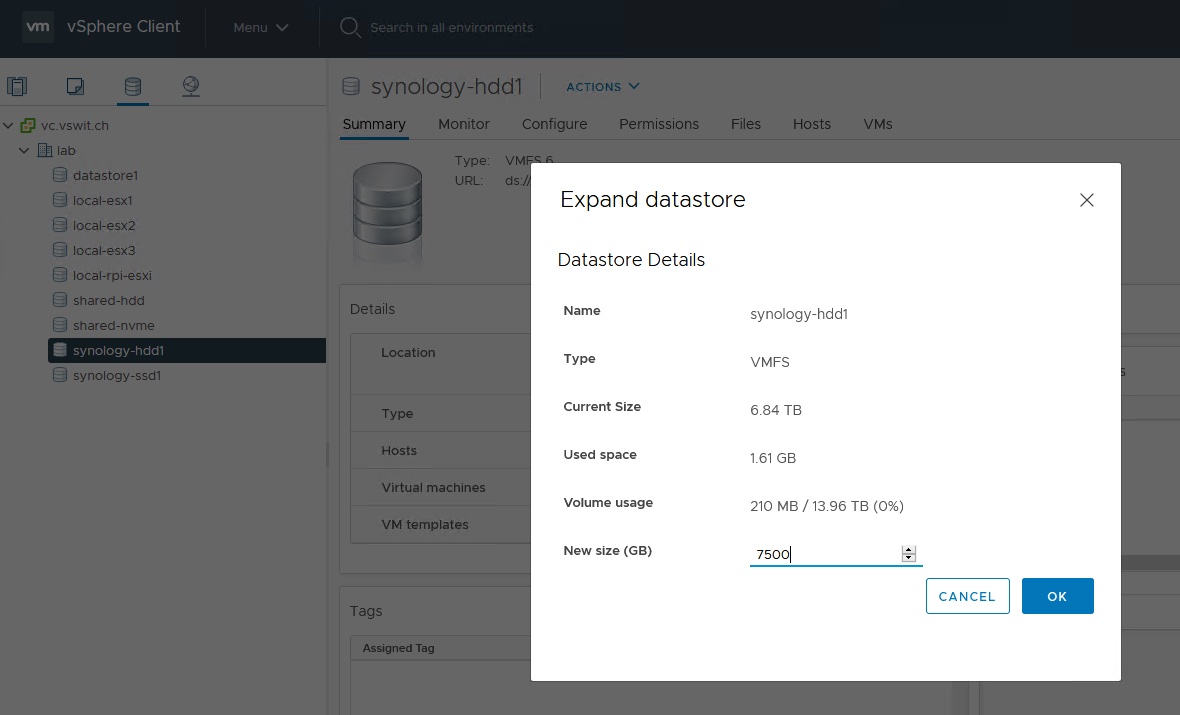The image size is (1180, 715).
Task: Open the VMs and Templates inventory icon
Action: click(75, 87)
